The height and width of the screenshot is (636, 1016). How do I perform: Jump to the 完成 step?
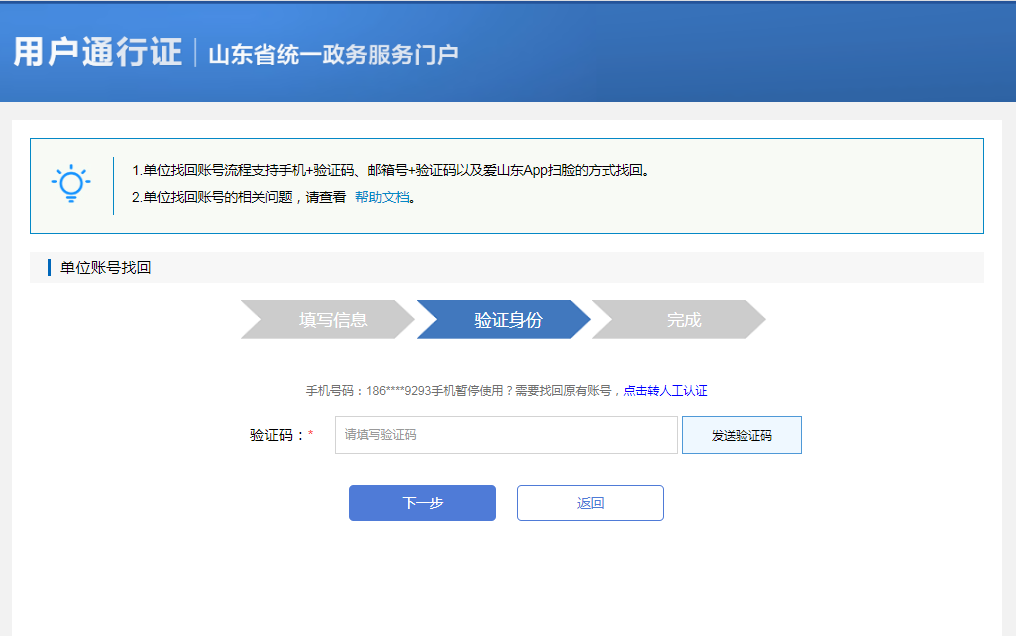coord(684,320)
